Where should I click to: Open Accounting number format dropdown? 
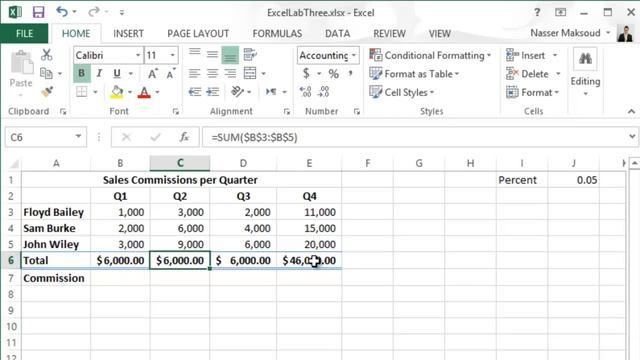[353, 55]
